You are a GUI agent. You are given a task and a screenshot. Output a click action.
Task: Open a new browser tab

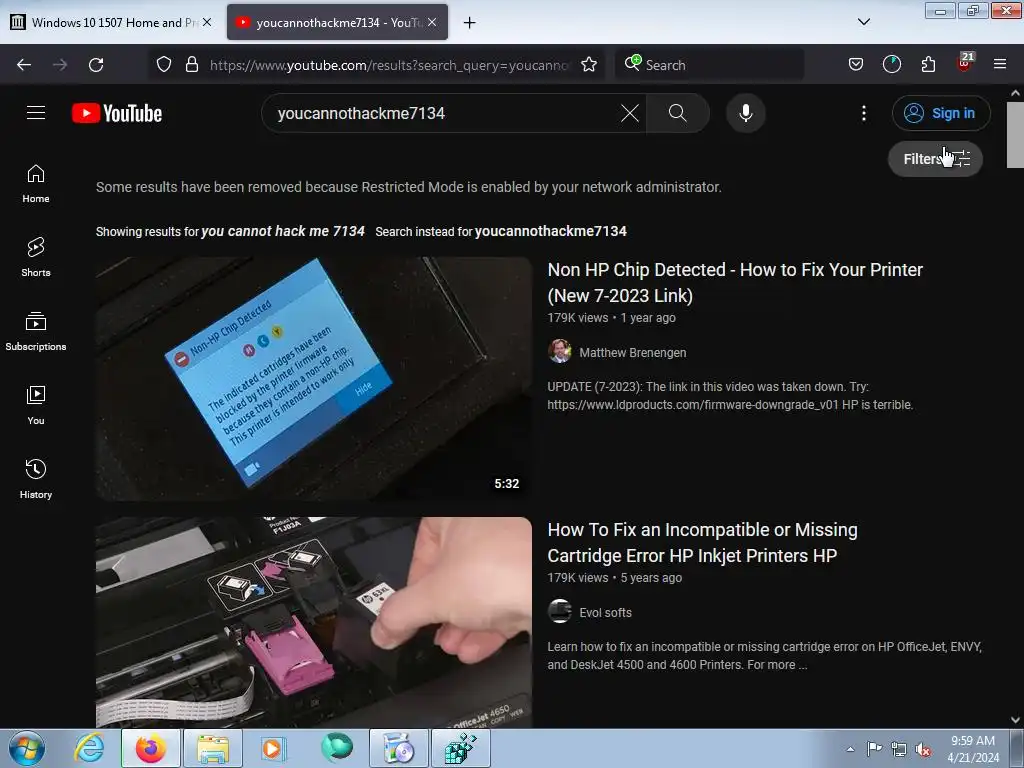[469, 23]
